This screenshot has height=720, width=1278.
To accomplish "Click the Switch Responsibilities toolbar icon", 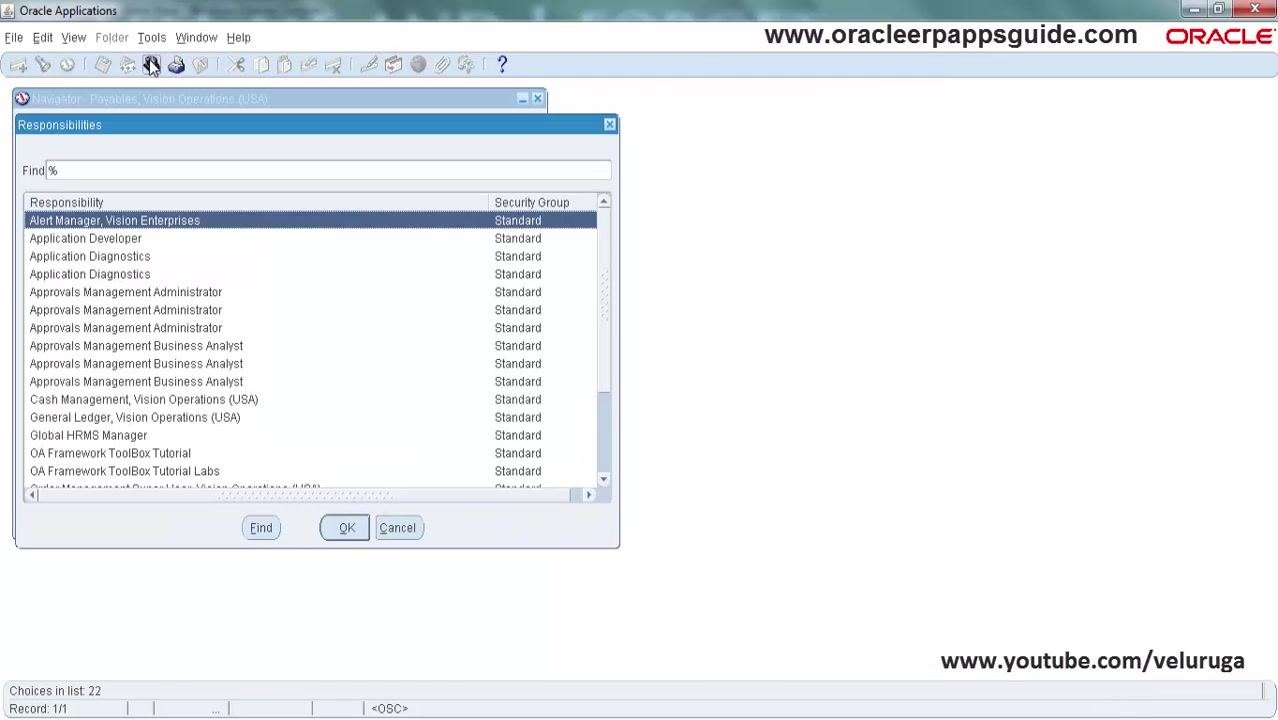I will click(151, 65).
